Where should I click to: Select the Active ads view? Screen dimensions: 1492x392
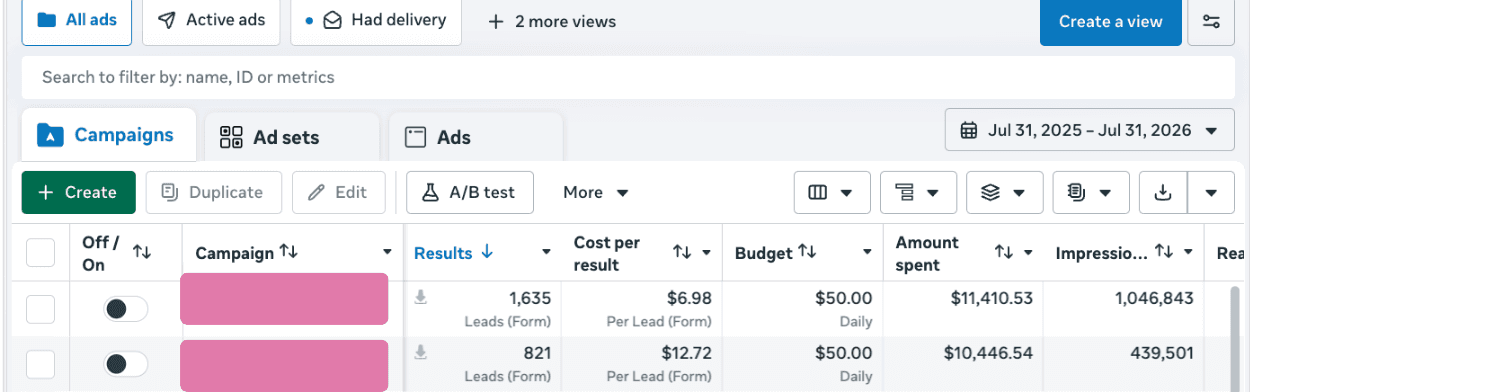coord(211,21)
